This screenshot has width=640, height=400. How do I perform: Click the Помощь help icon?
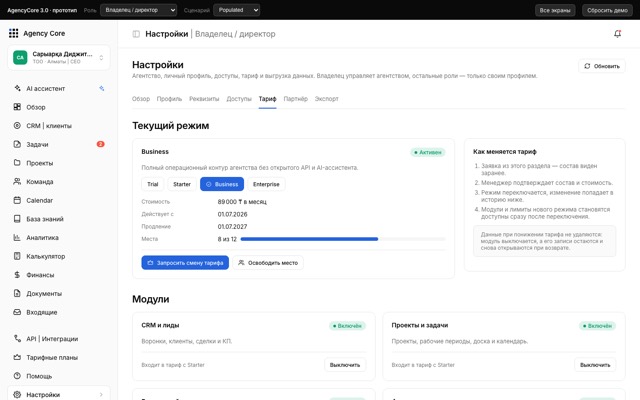click(17, 376)
